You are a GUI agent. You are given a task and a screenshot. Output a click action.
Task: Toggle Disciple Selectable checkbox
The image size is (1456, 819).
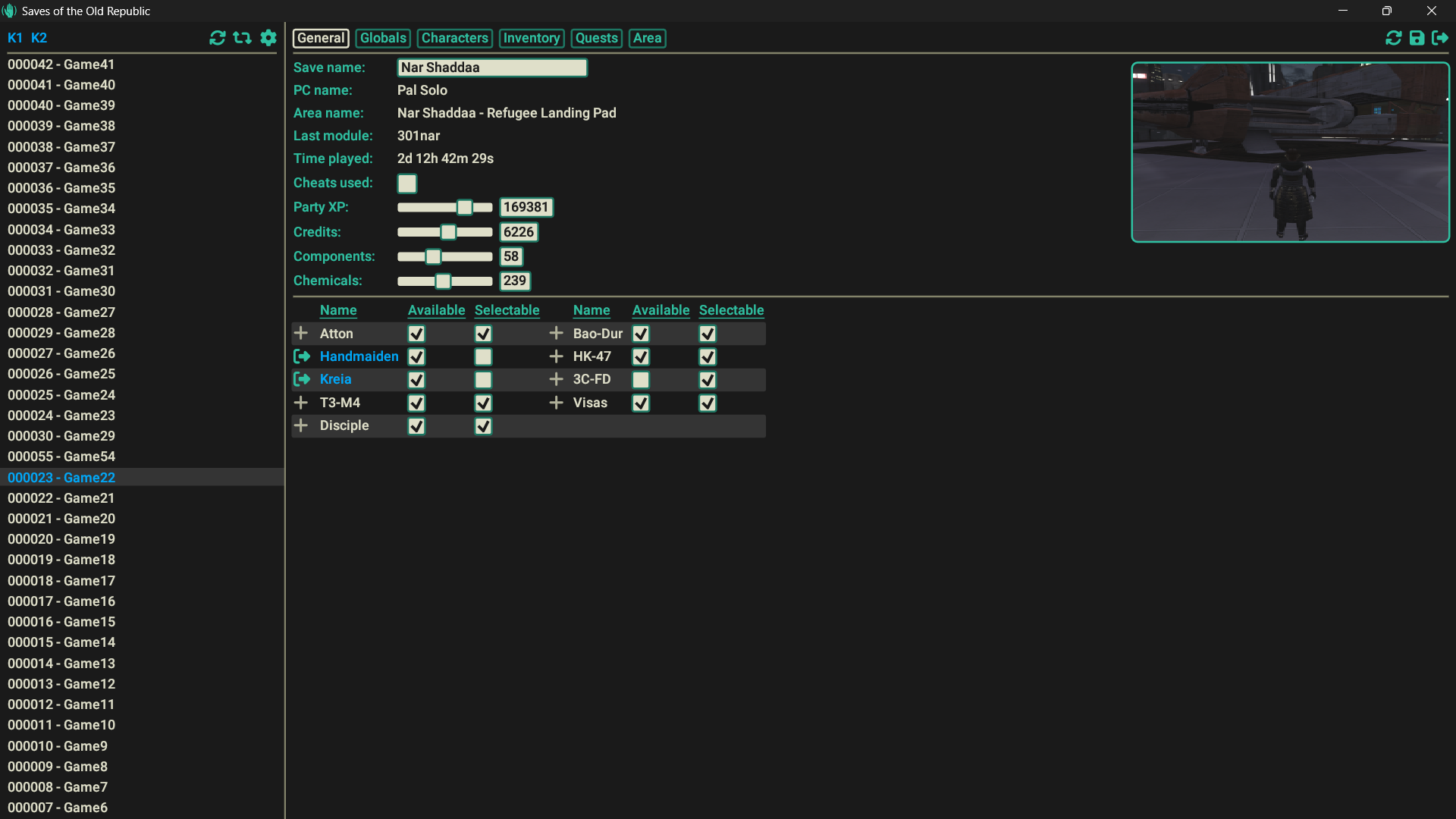pyautogui.click(x=483, y=426)
